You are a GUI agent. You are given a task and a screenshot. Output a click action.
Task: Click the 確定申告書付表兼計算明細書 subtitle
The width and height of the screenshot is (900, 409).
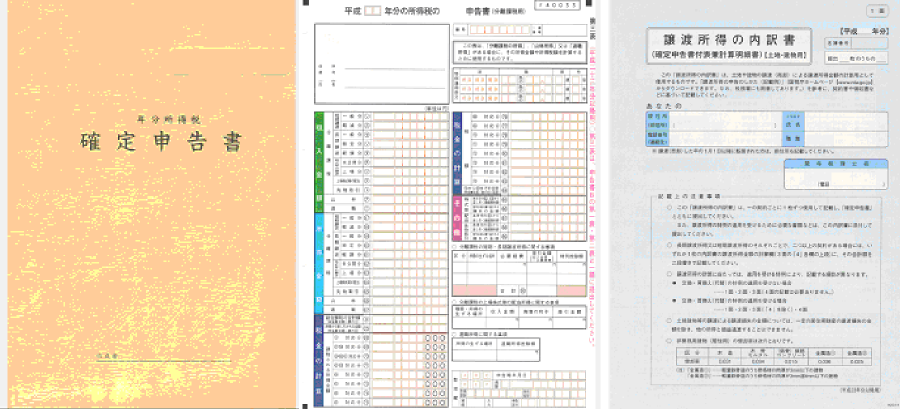pyautogui.click(x=735, y=56)
